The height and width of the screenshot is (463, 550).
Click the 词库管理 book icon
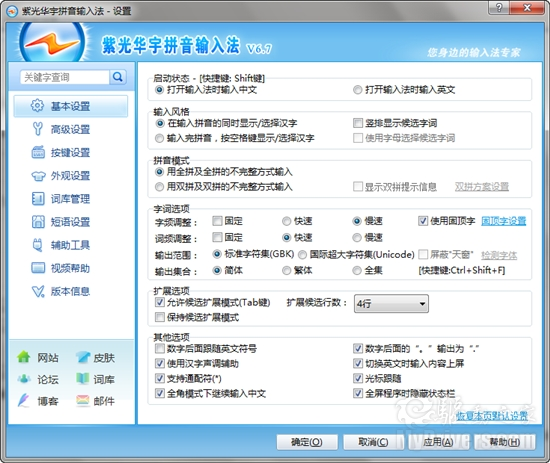tap(38, 199)
